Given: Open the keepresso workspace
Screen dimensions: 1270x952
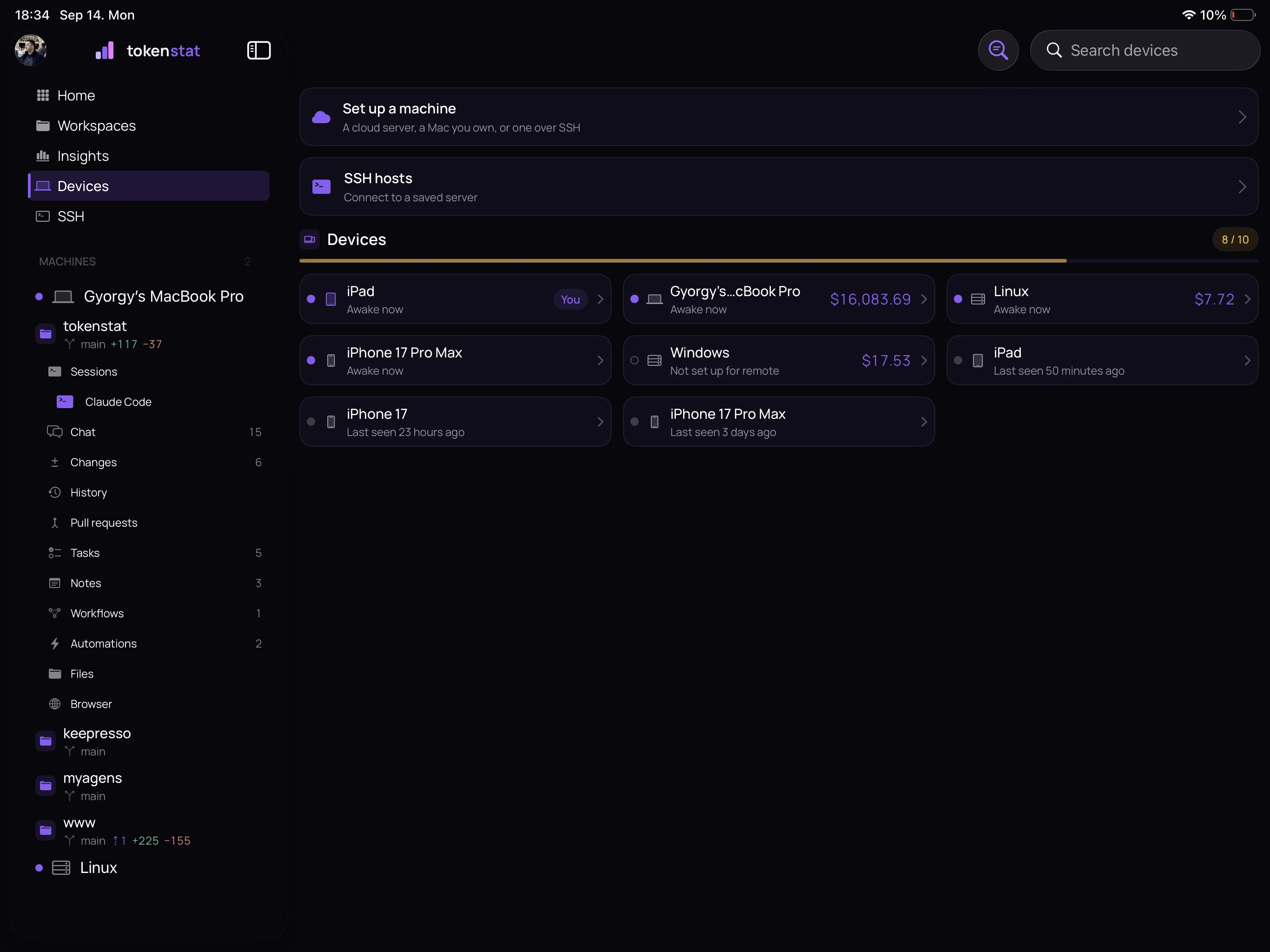Looking at the screenshot, I should pos(148,742).
